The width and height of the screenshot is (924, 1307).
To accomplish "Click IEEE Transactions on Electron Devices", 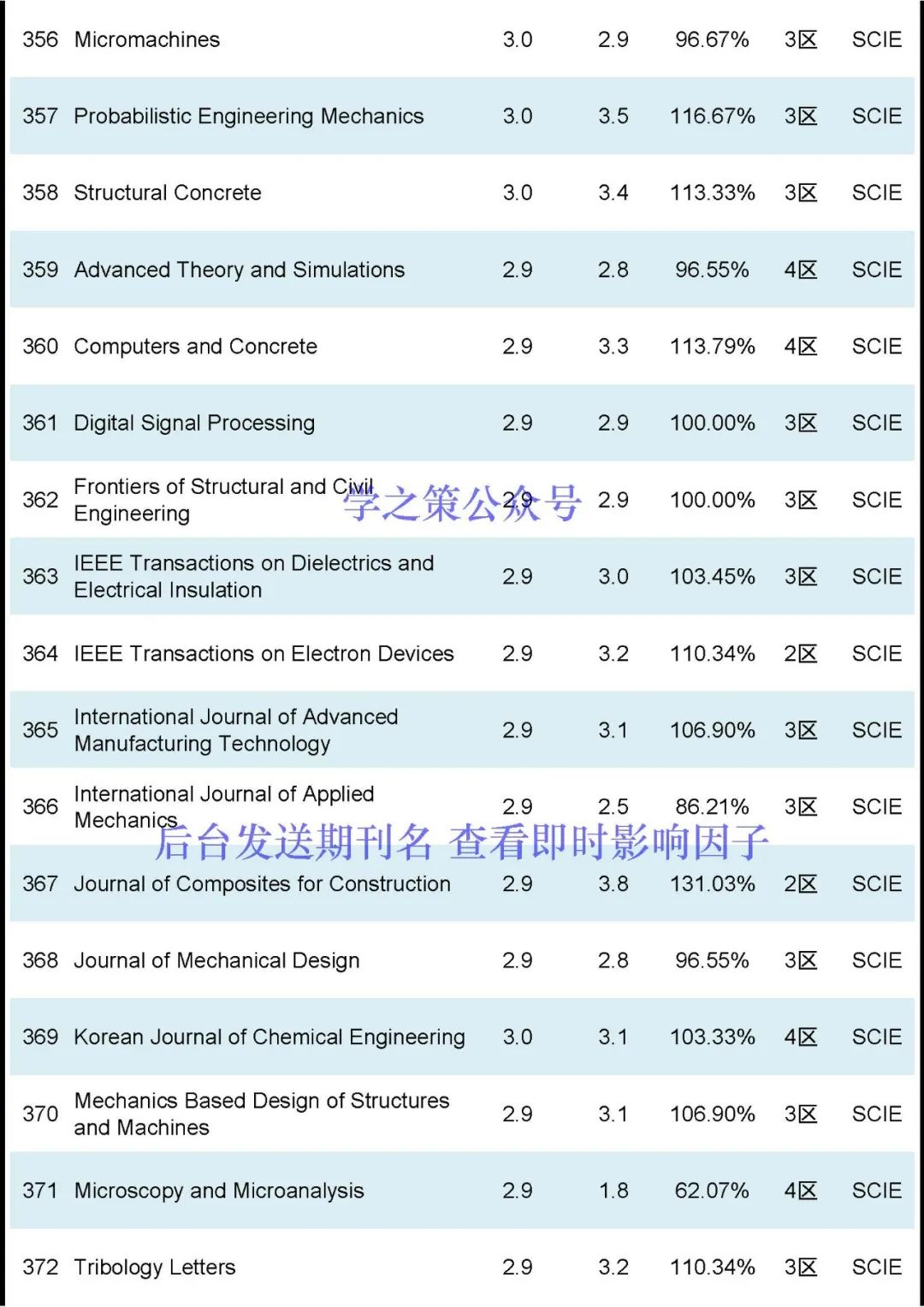I will pyautogui.click(x=264, y=654).
